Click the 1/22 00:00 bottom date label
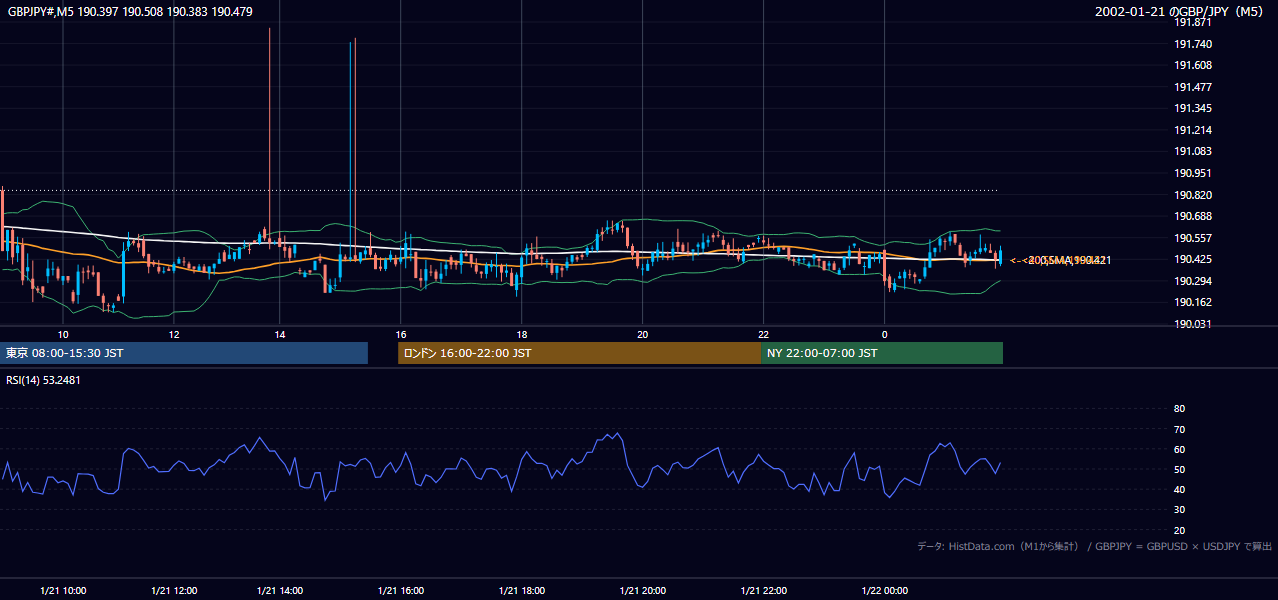 884,590
